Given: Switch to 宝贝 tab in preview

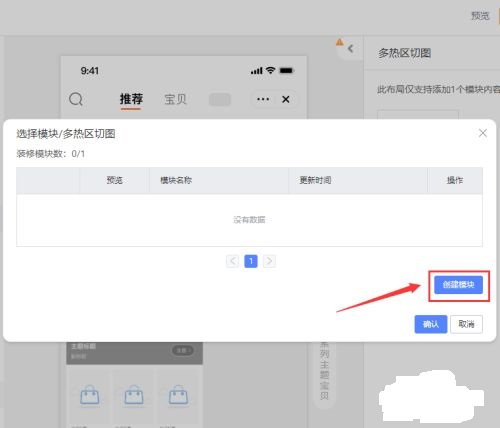Looking at the screenshot, I should (175, 99).
